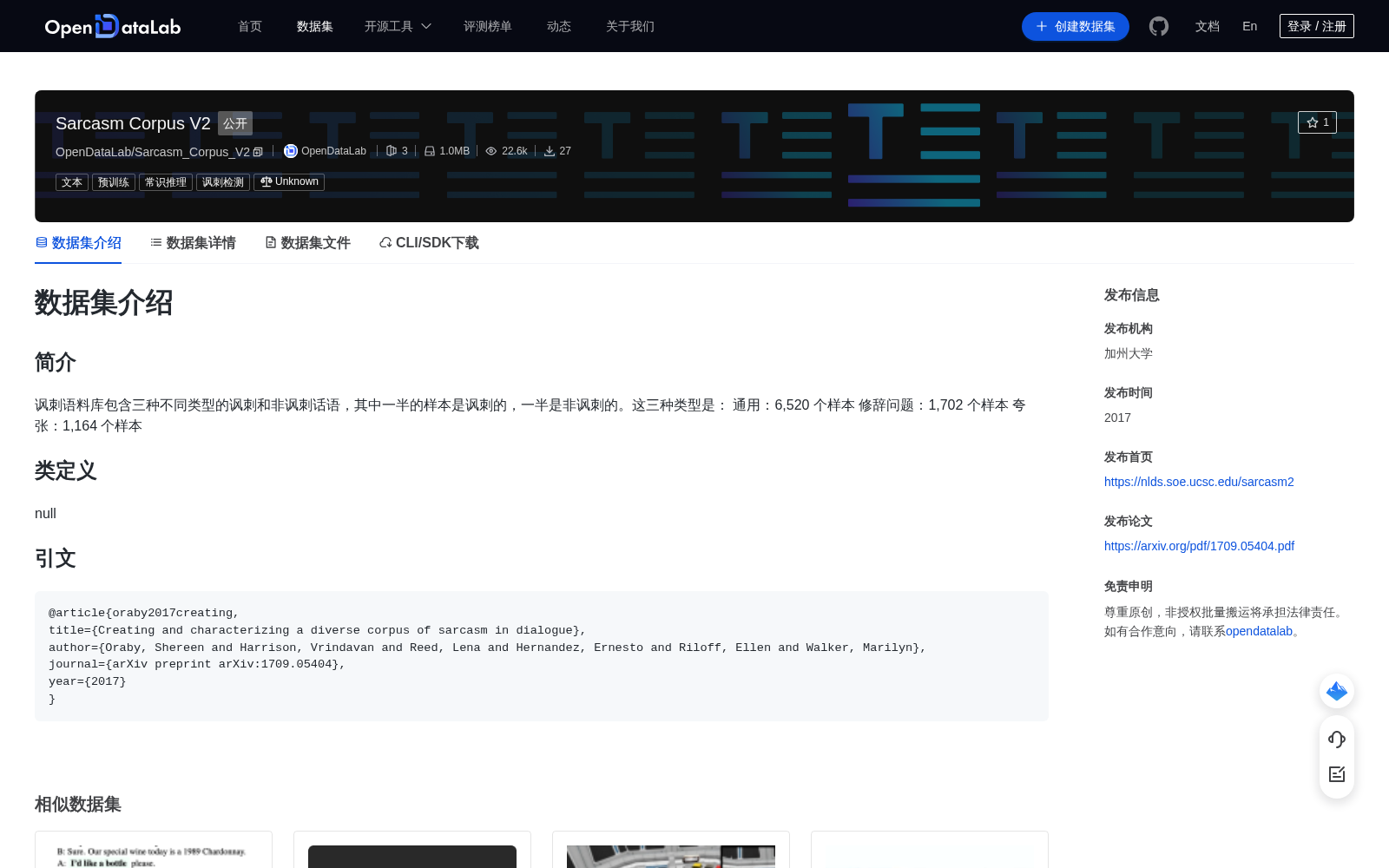Screen dimensions: 1389x868
Task: Click the 公开 visibility badge
Action: [235, 123]
